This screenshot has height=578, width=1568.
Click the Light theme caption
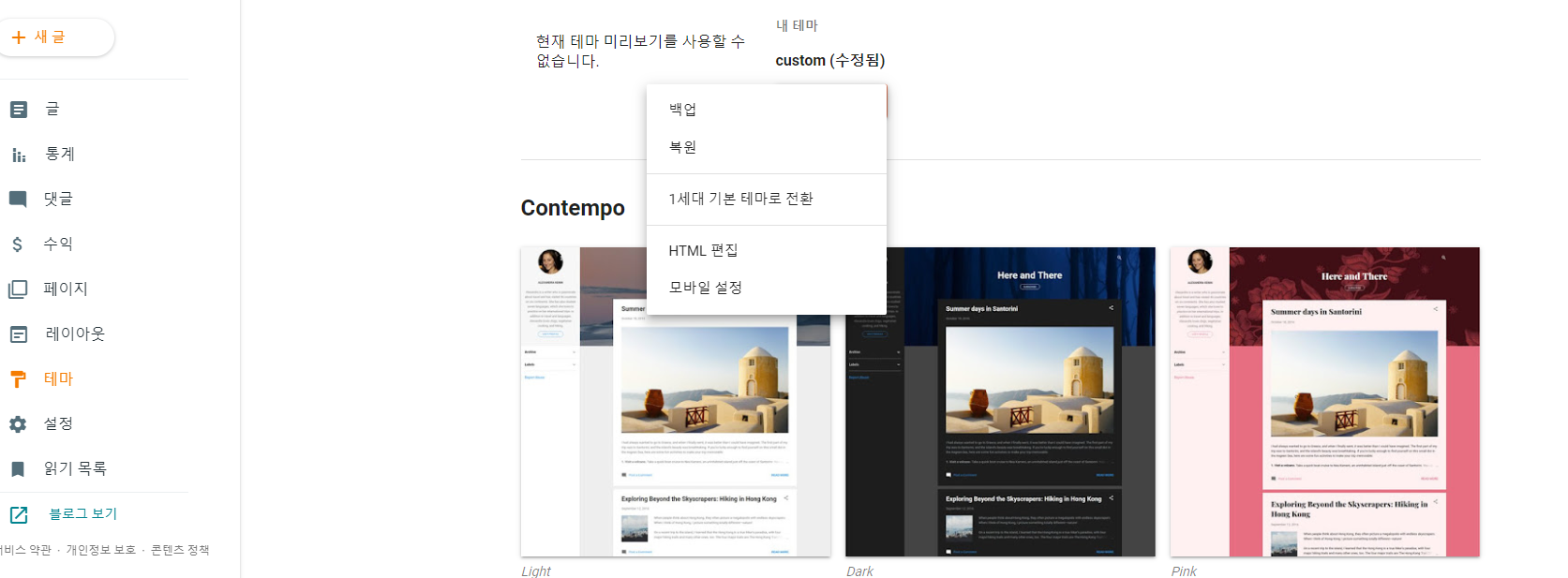536,571
